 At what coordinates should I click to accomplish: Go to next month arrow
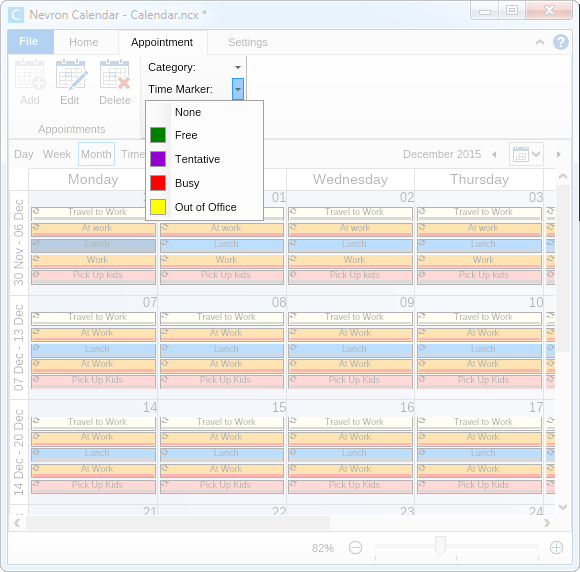[x=559, y=154]
